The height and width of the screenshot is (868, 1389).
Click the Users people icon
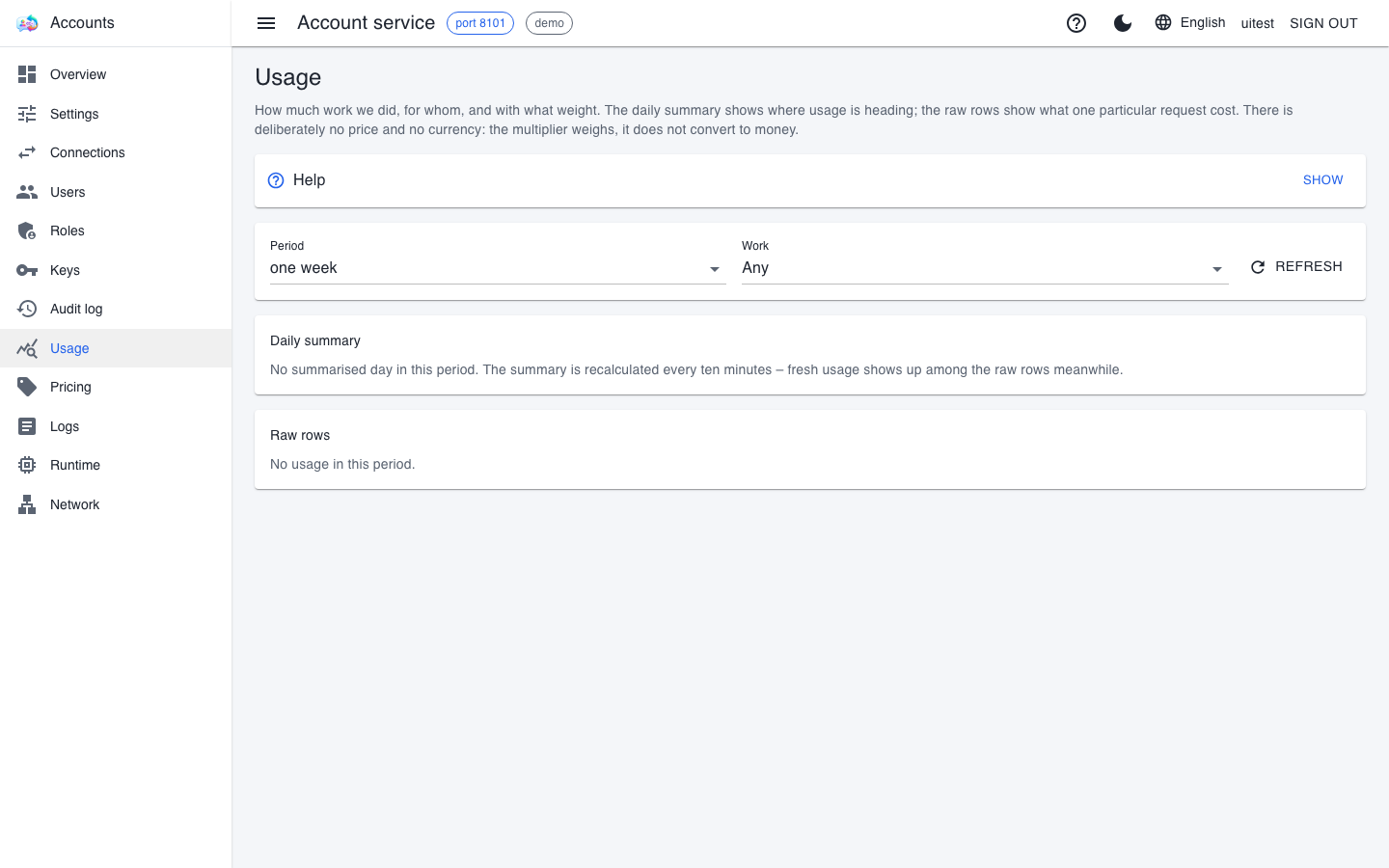point(27,192)
